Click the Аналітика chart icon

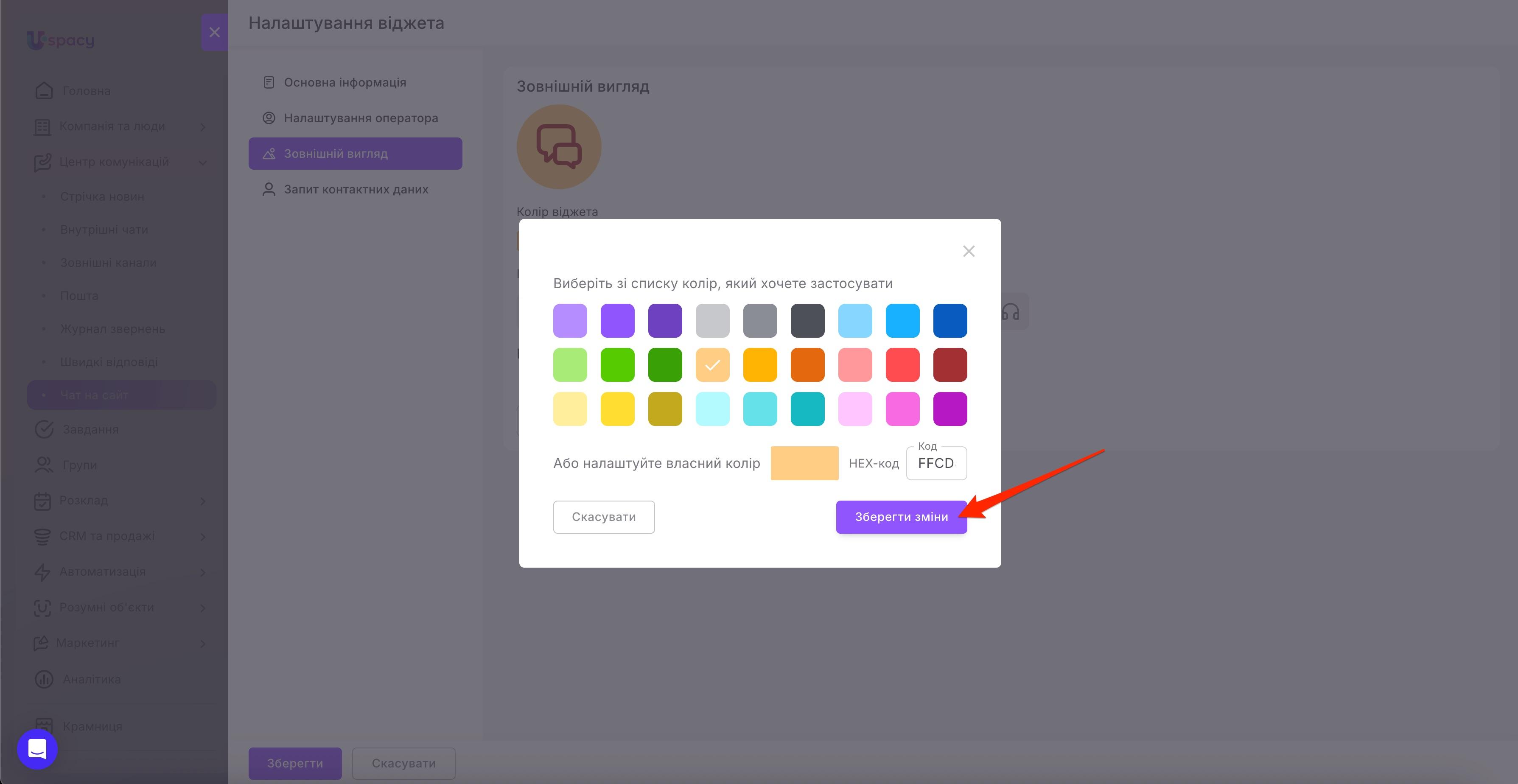click(x=44, y=679)
